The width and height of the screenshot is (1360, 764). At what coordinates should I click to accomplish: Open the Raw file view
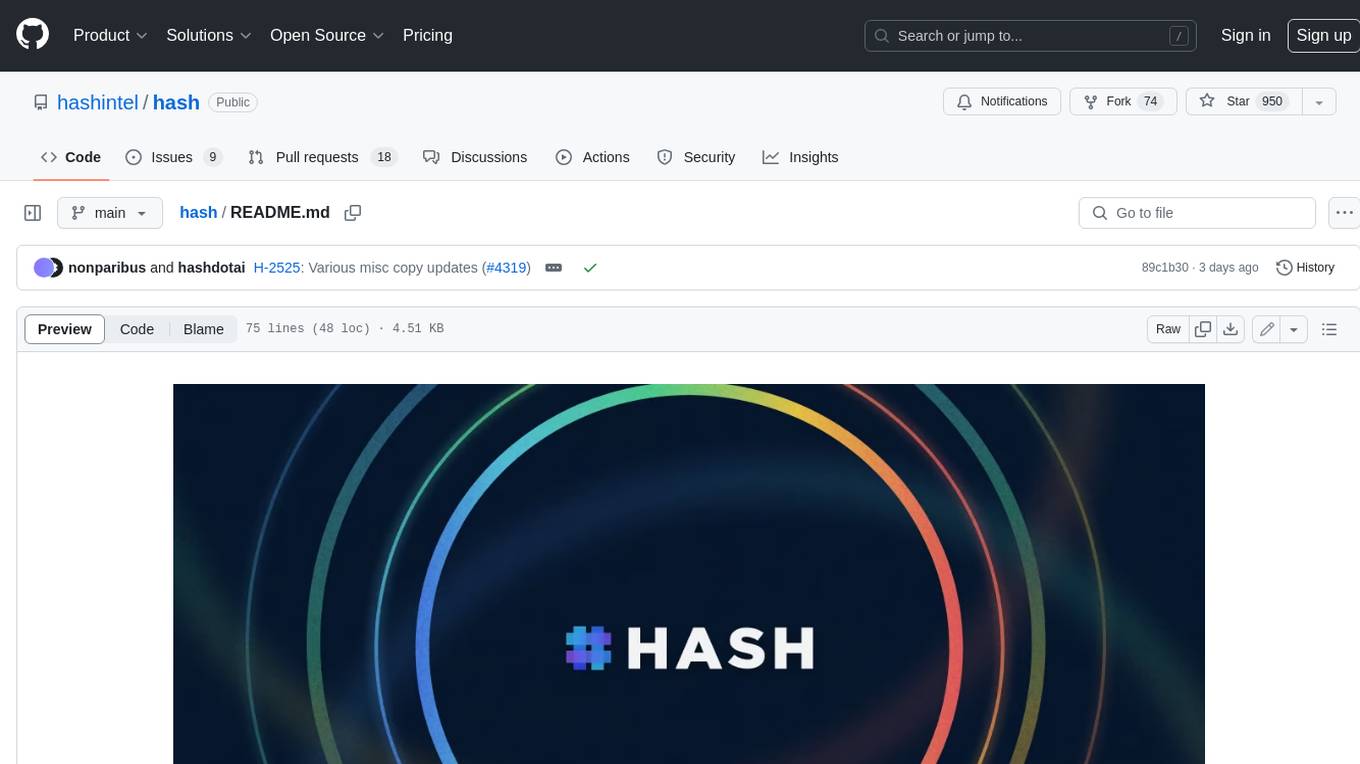1168,329
